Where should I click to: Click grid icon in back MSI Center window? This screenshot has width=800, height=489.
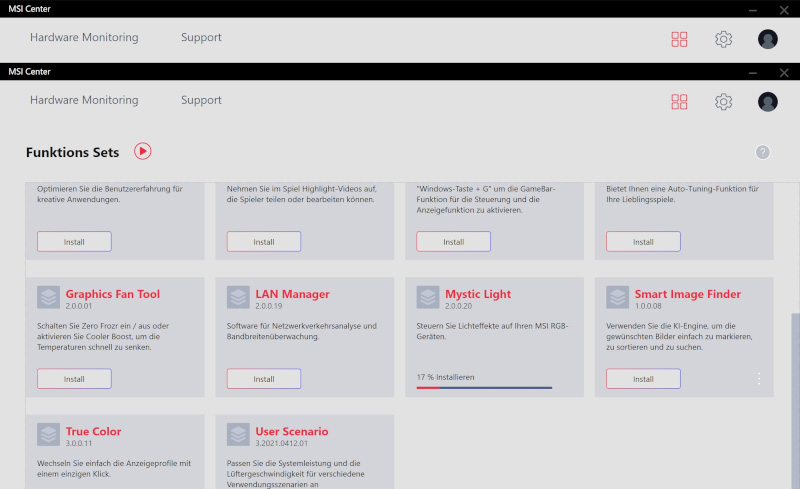pos(679,39)
